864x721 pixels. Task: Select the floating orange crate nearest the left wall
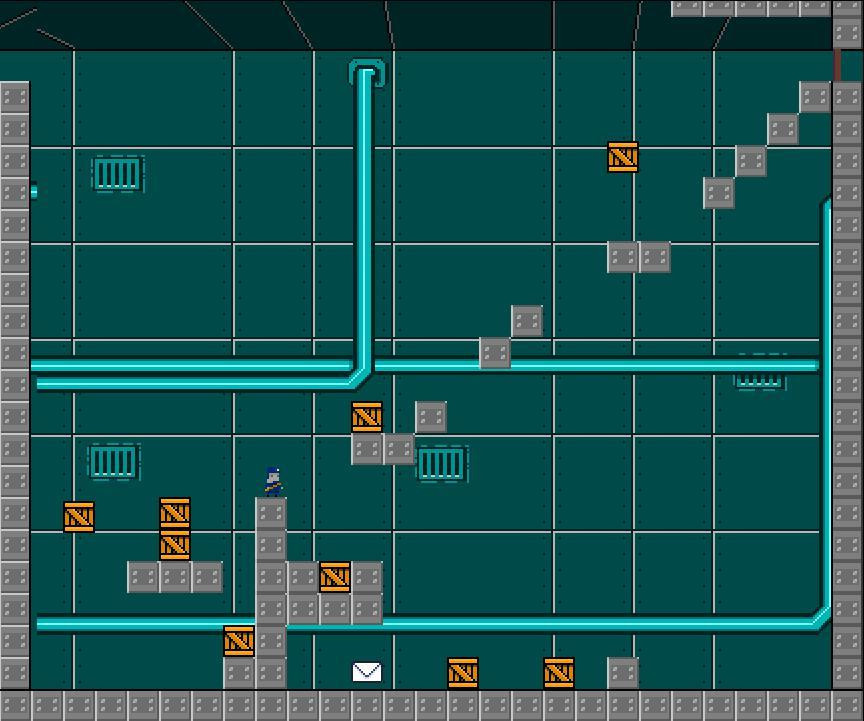79,517
